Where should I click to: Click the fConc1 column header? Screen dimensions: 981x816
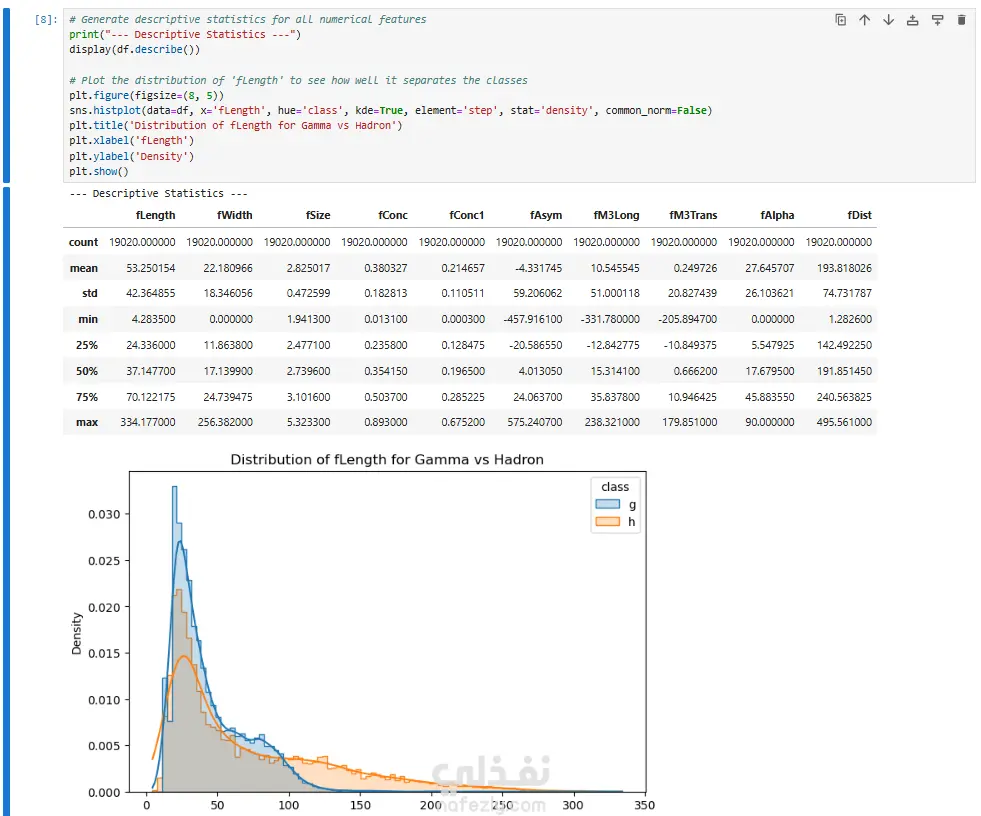[x=467, y=215]
